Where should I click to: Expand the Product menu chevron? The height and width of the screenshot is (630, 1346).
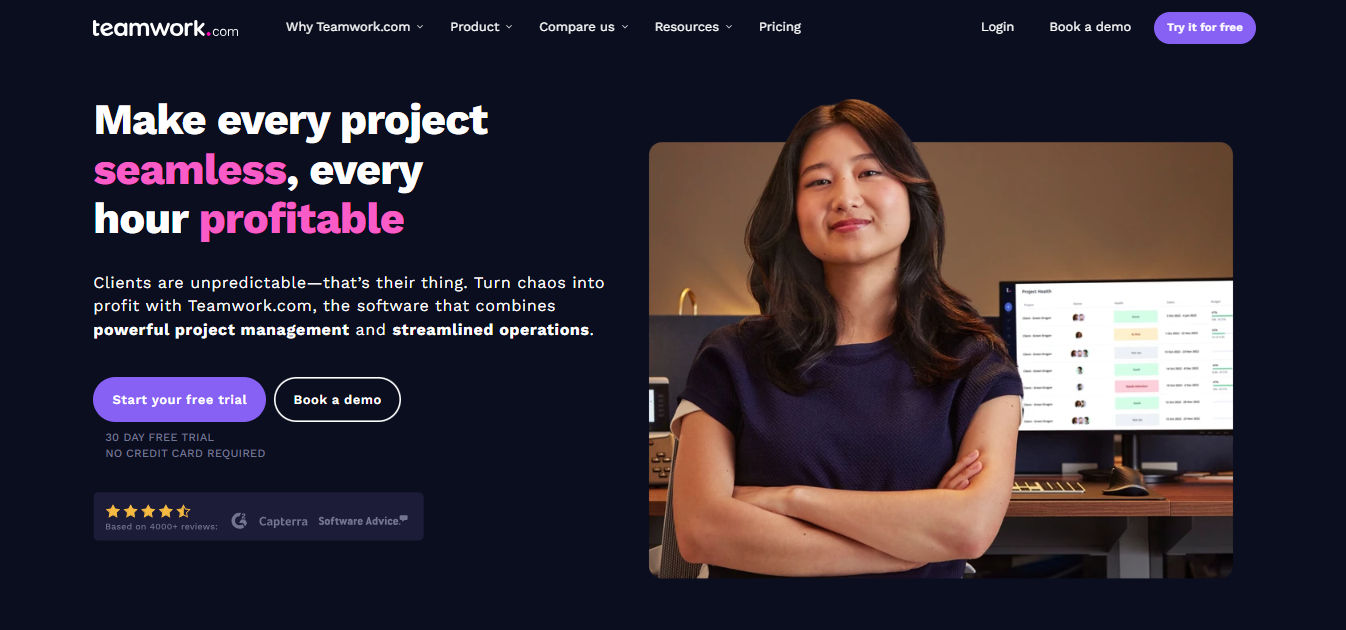509,27
